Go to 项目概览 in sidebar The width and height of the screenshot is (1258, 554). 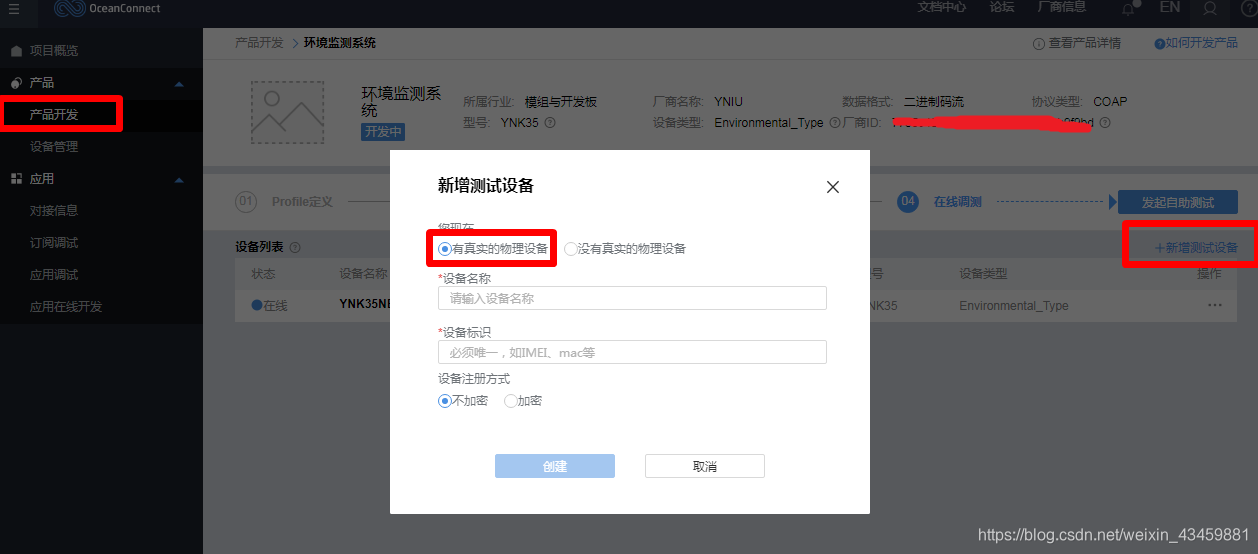[x=54, y=50]
